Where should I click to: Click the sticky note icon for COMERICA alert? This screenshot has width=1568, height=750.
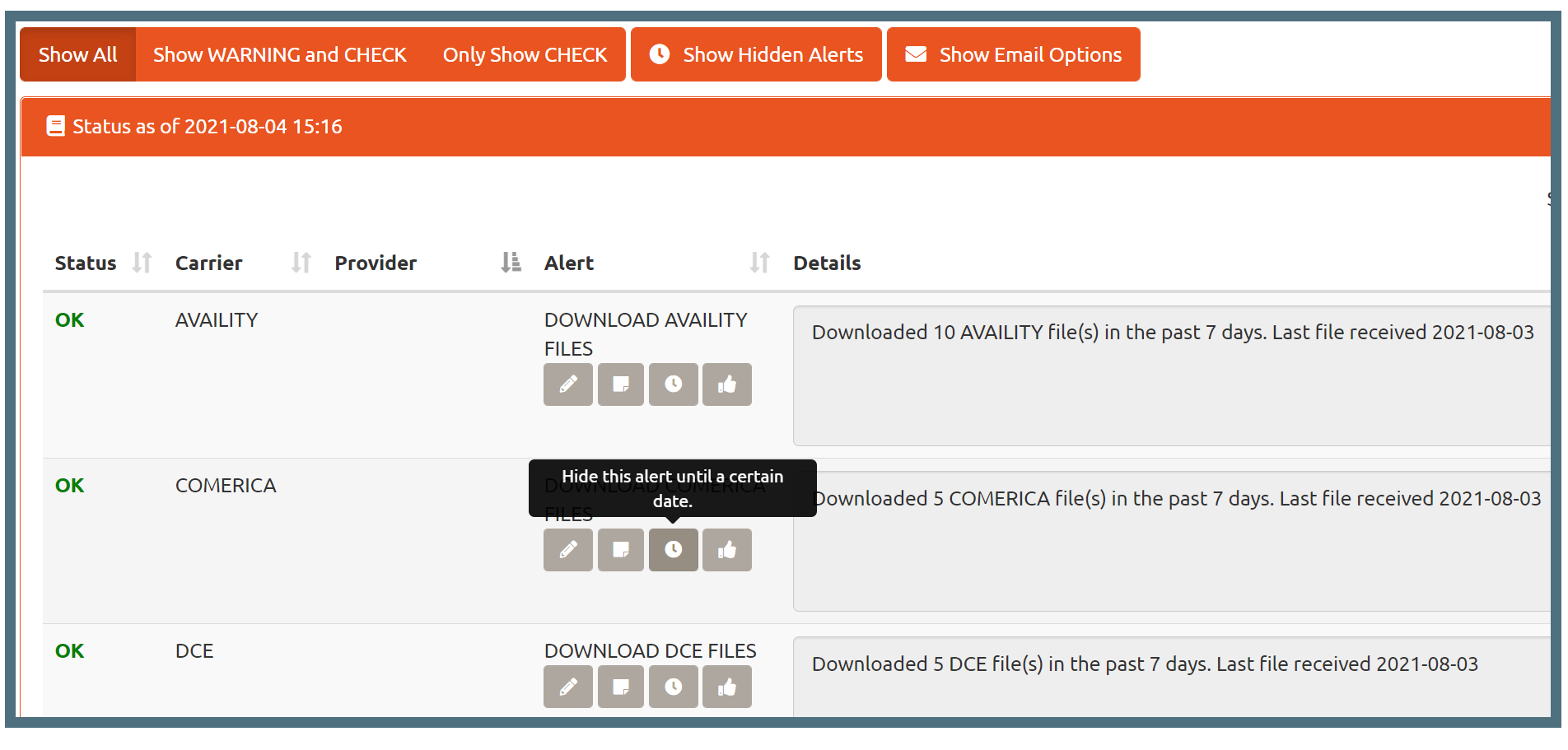pos(620,550)
